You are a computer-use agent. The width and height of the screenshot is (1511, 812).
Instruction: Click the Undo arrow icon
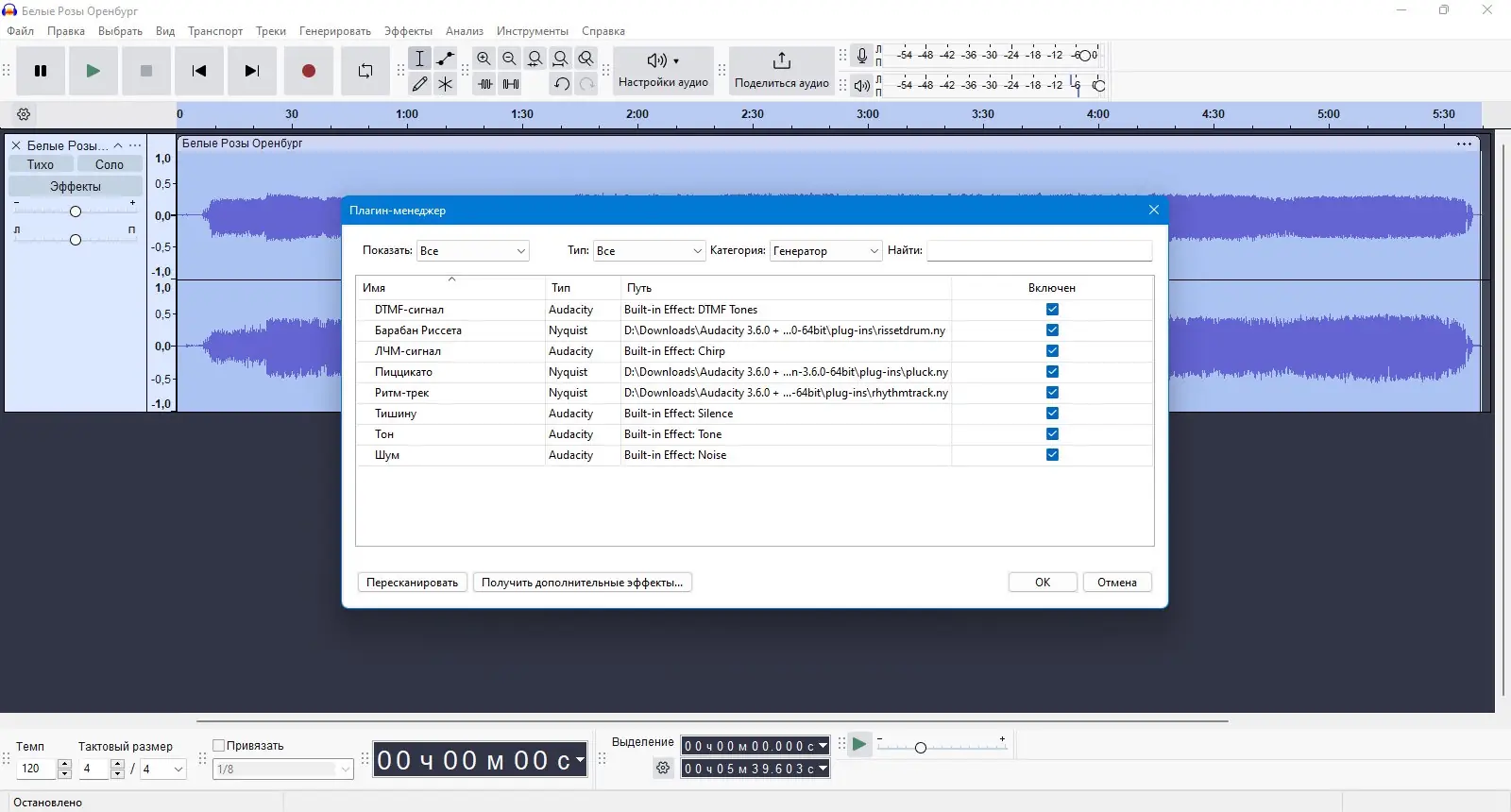[x=561, y=84]
